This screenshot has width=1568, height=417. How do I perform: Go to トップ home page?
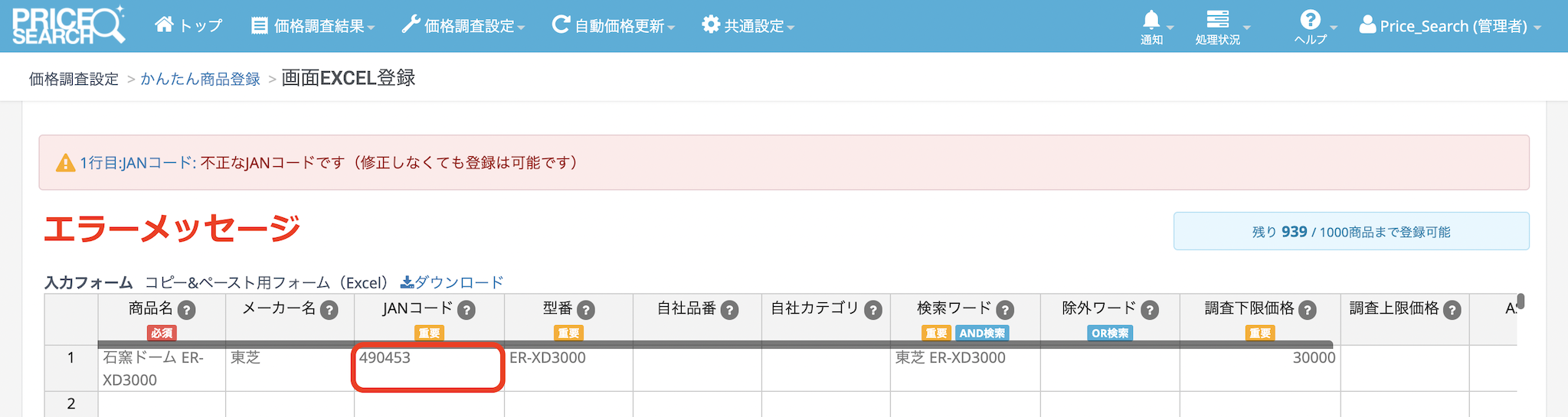(x=188, y=26)
